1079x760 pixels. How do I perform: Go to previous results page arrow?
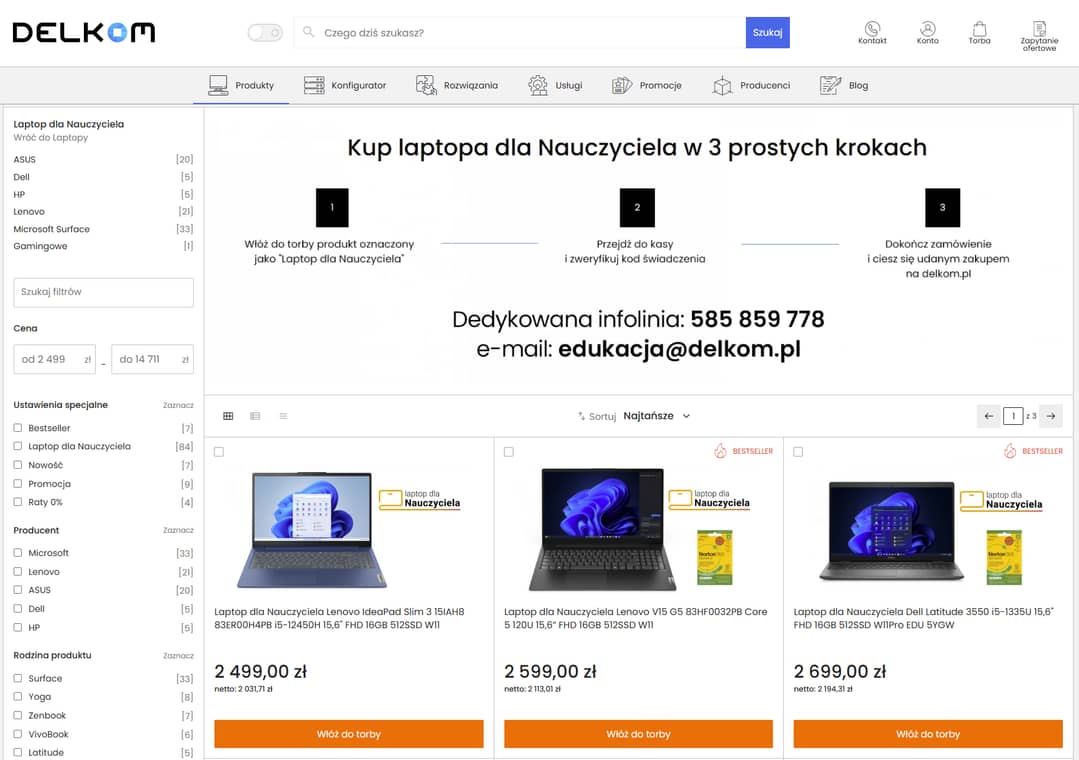(989, 416)
